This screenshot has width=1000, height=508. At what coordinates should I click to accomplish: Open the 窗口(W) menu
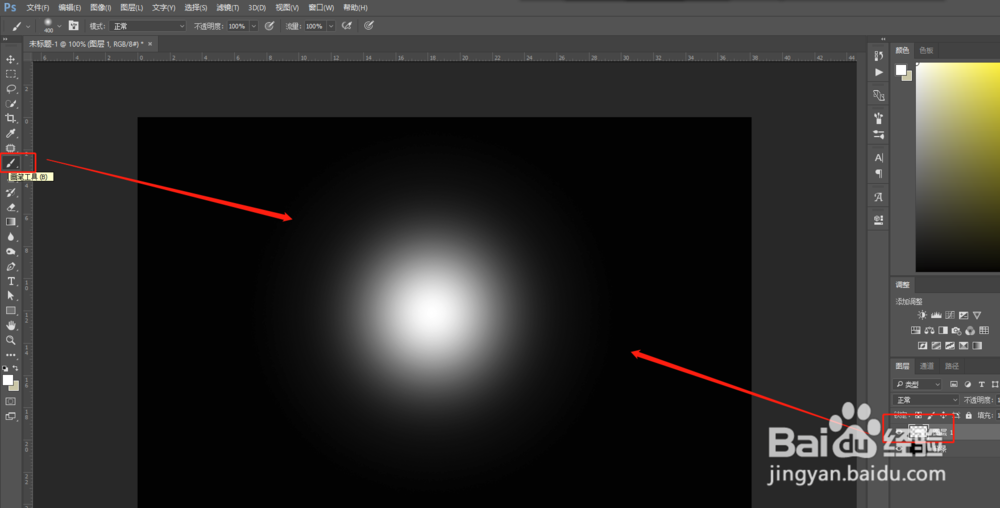coord(321,8)
